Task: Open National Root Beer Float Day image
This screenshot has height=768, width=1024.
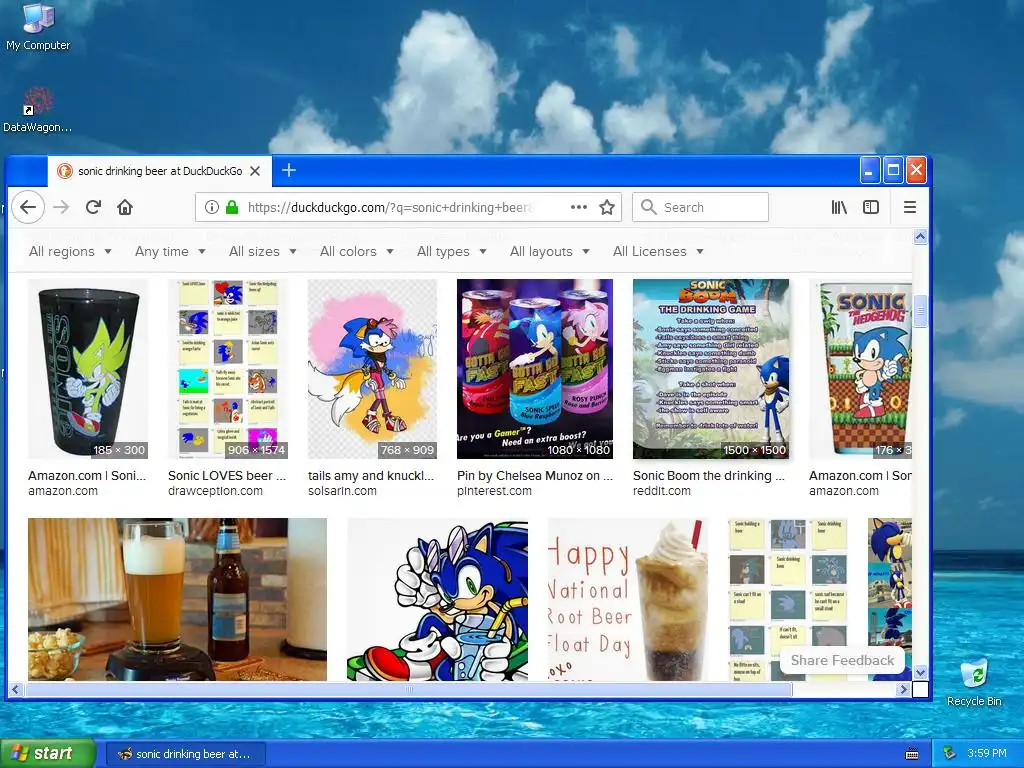Action: 628,600
